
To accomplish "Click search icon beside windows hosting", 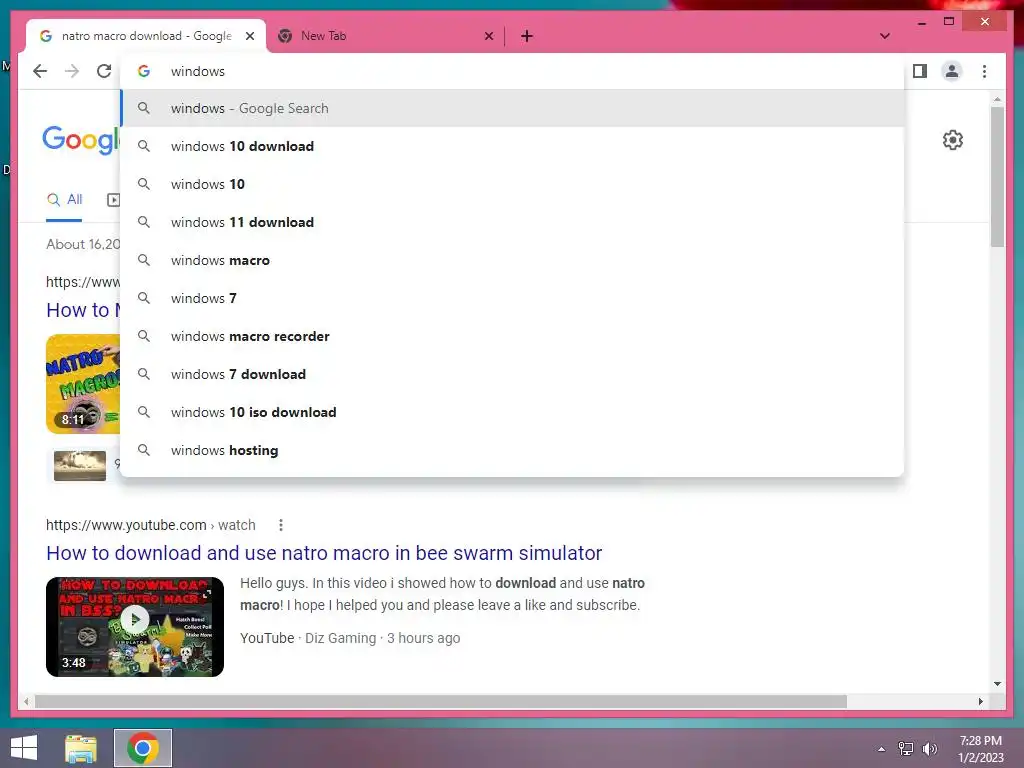I will click(x=144, y=450).
